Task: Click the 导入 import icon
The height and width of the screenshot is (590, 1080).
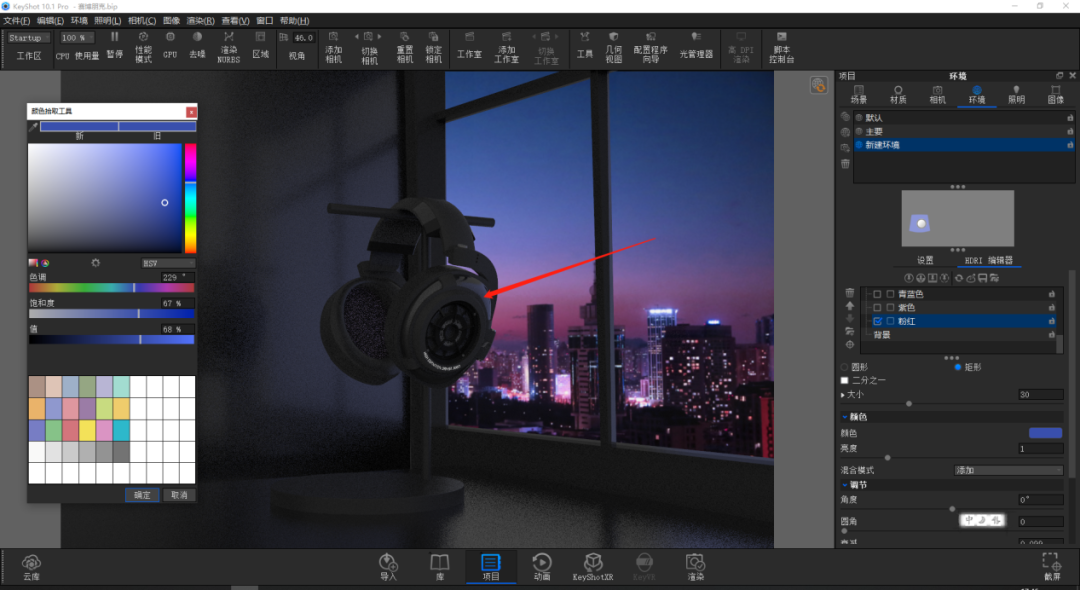Action: tap(388, 567)
